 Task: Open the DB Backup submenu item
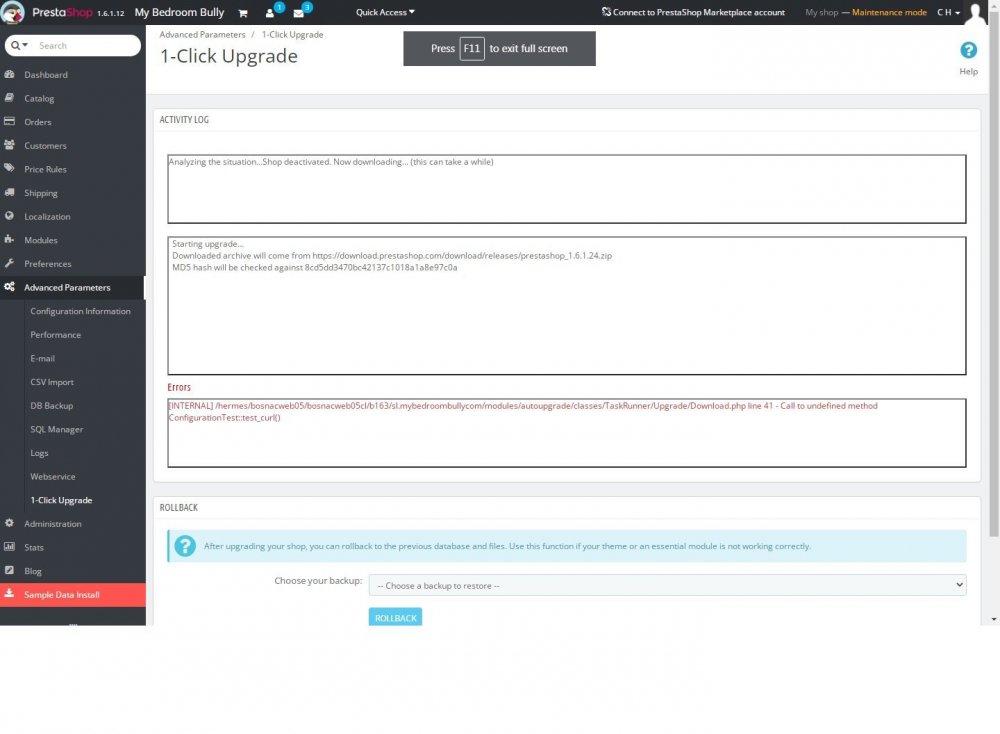[x=52, y=406]
